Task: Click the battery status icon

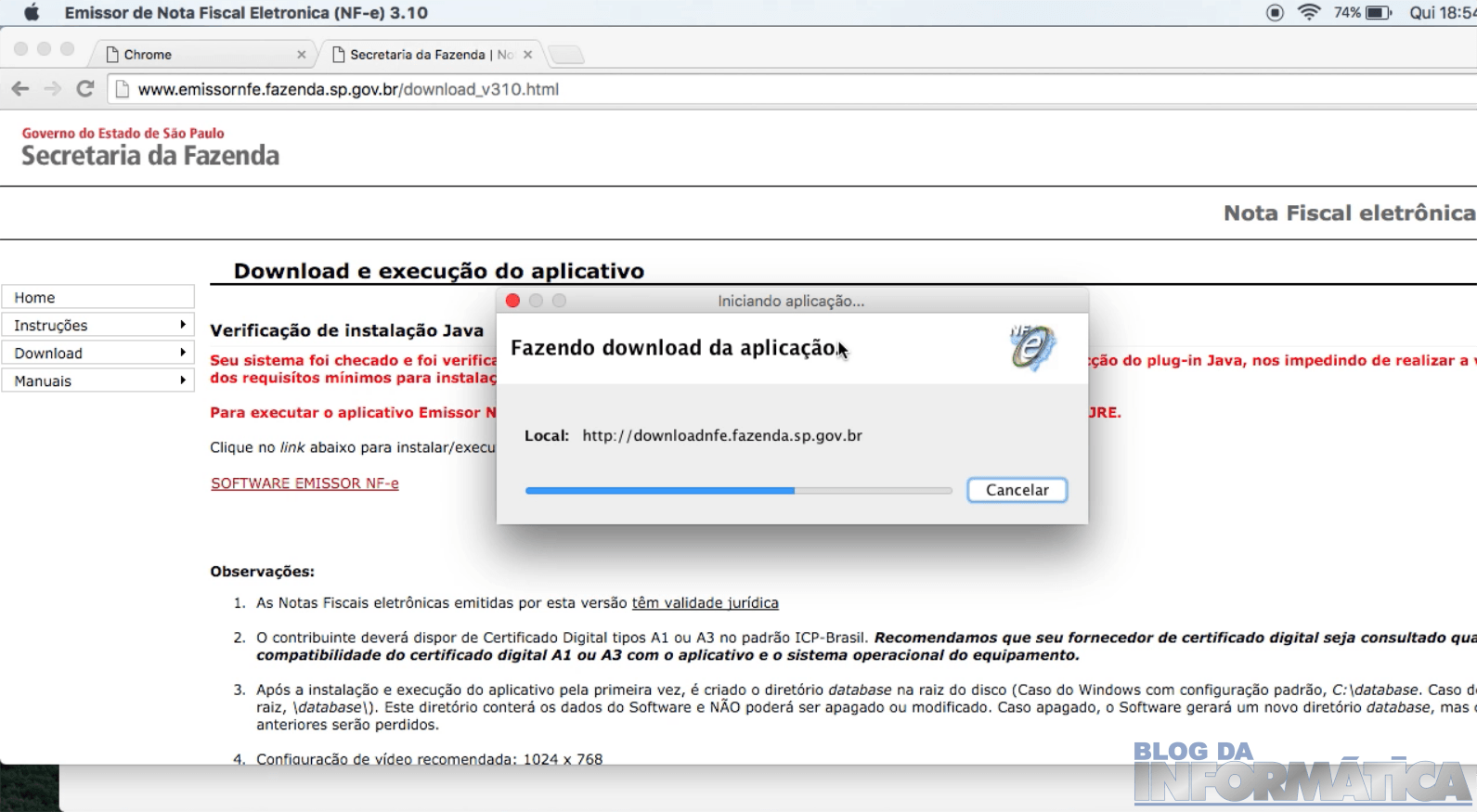Action: (1379, 13)
